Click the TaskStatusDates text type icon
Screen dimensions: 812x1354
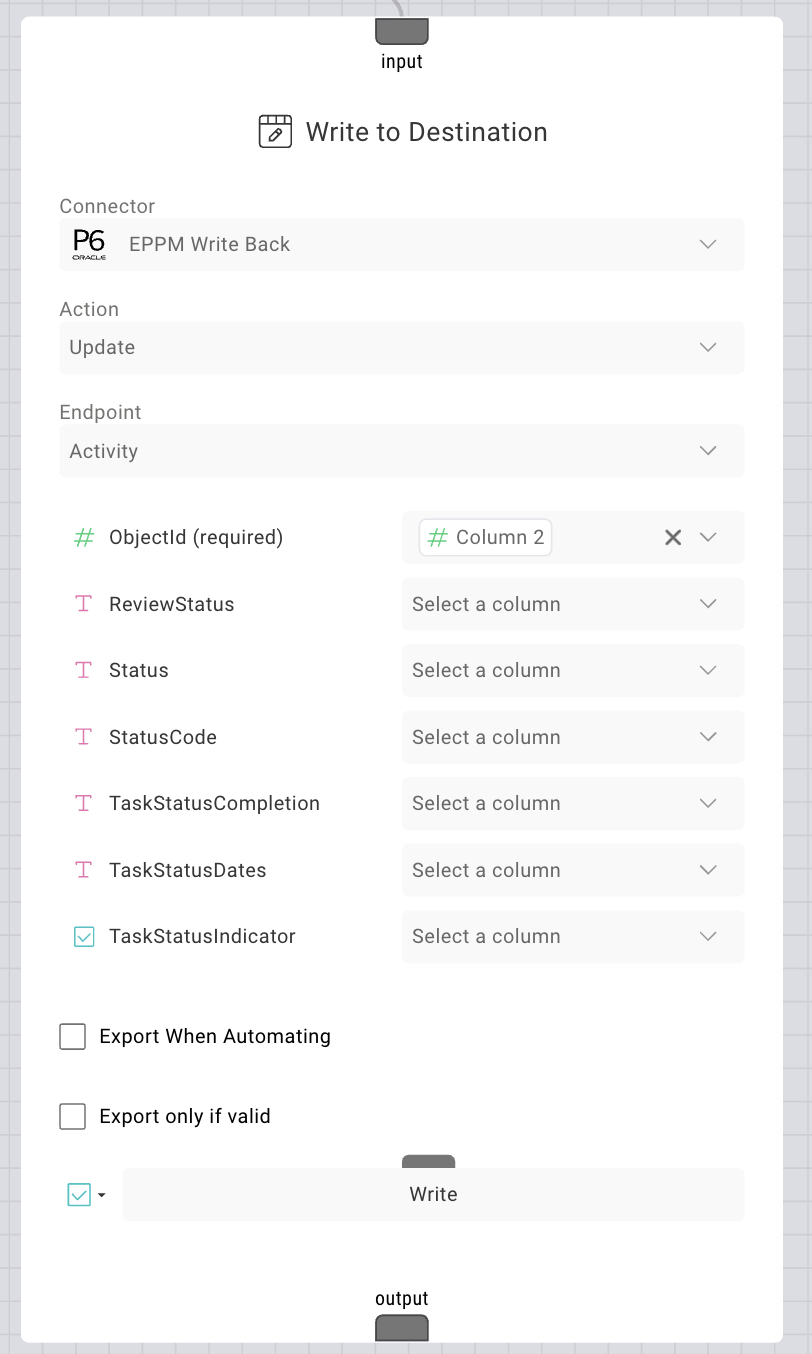point(84,870)
